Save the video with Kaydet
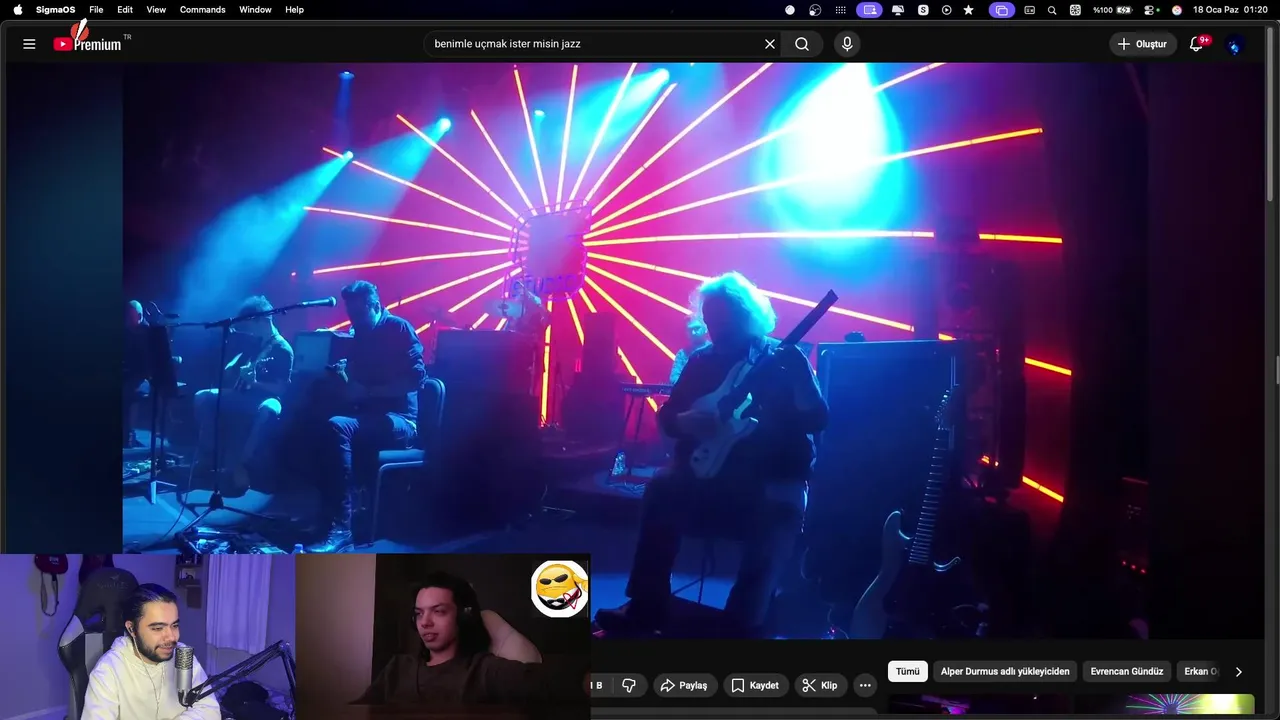Image resolution: width=1280 pixels, height=720 pixels. click(x=755, y=685)
